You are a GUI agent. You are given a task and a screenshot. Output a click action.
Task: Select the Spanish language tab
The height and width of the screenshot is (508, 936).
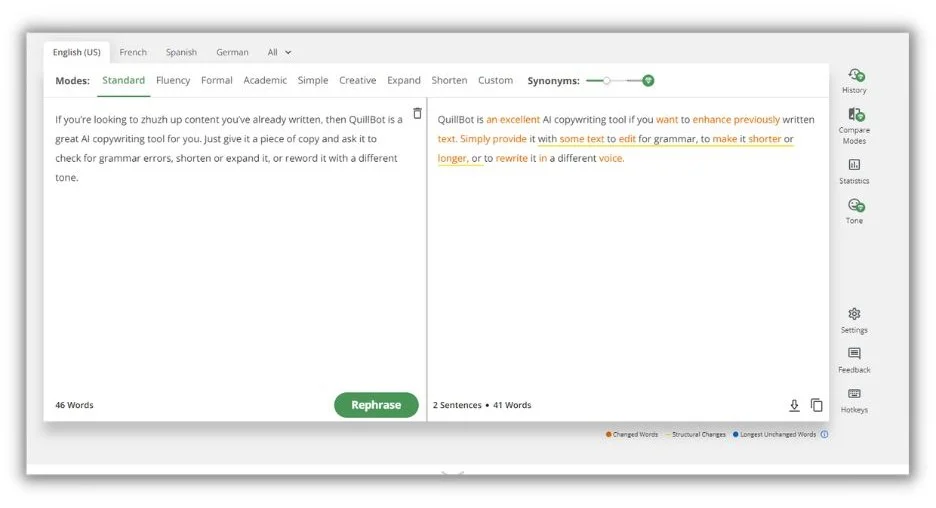[181, 52]
